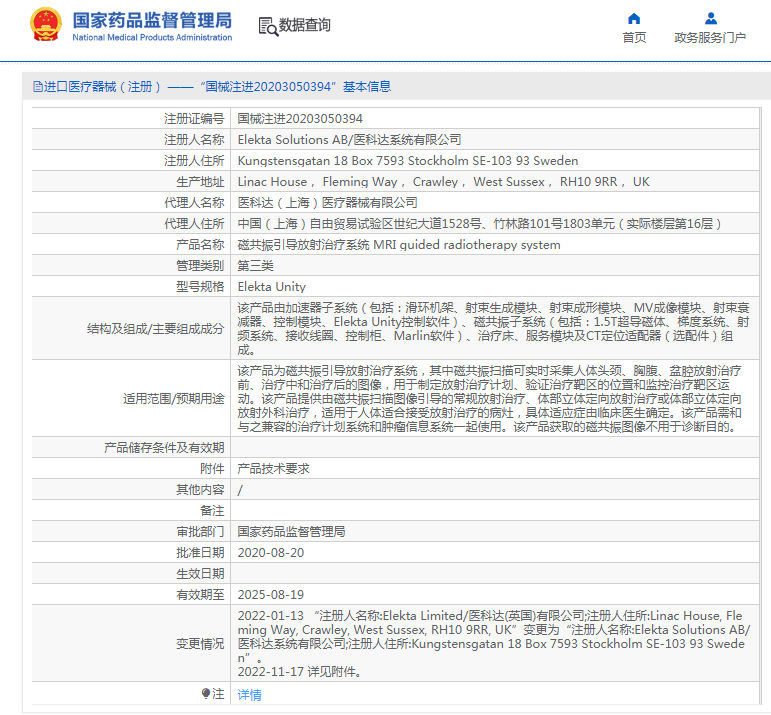Click the 注册证编号 row label
This screenshot has width=771, height=715.
[x=194, y=119]
